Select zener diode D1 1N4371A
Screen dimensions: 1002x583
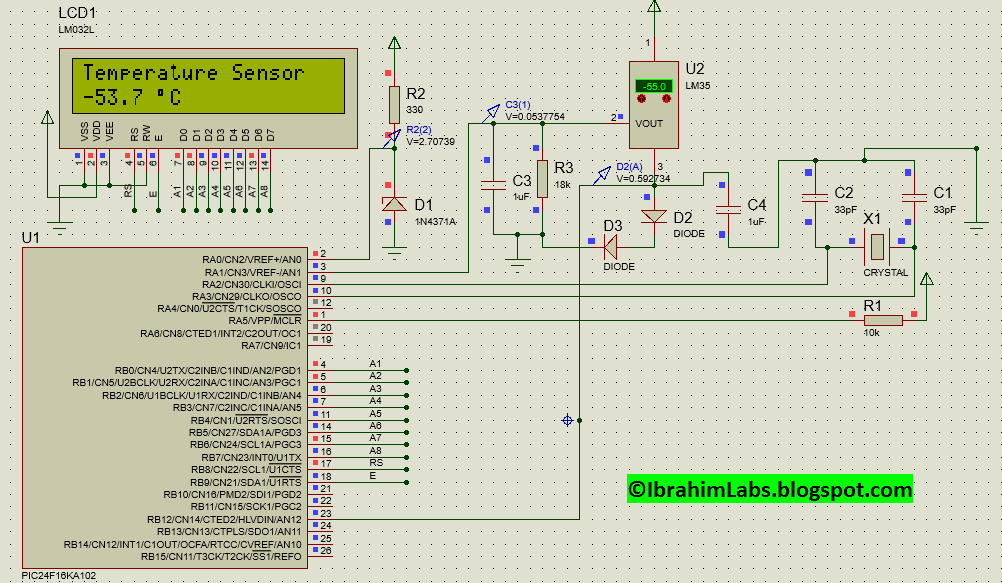(392, 203)
